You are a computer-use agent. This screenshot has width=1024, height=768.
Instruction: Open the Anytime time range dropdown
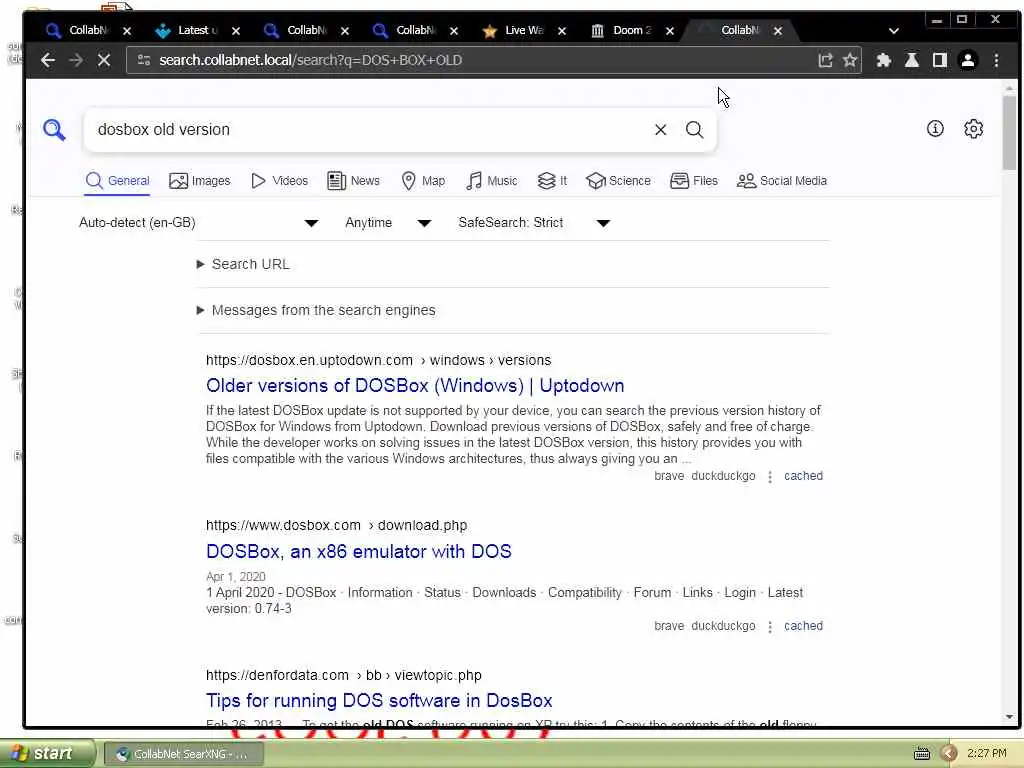388,223
